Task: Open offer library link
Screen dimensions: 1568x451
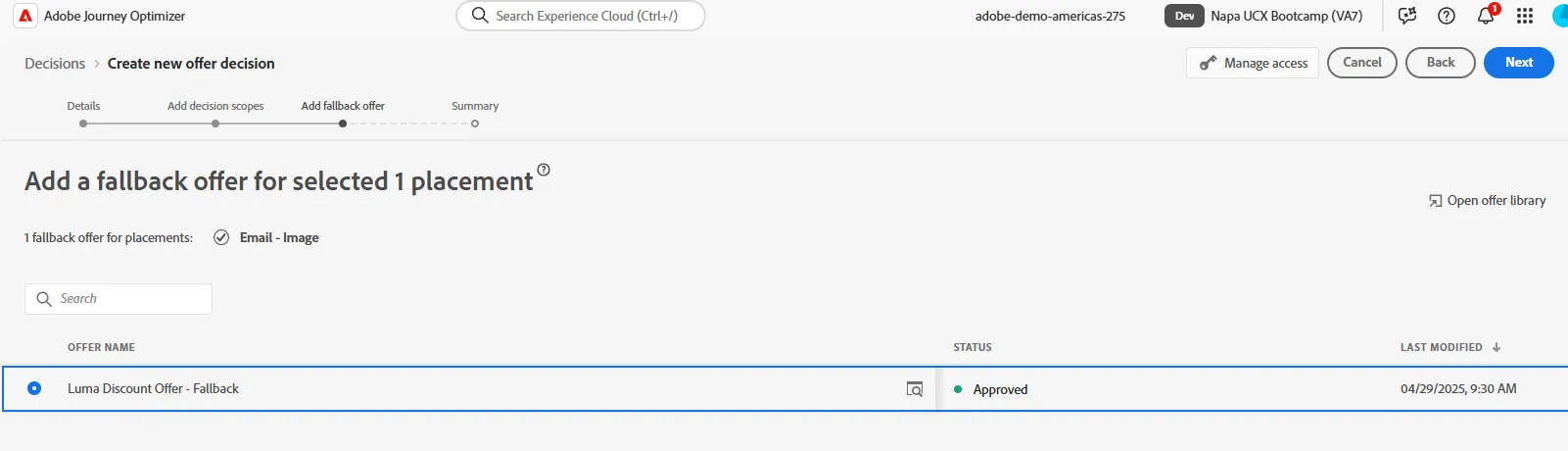Action: 1487,200
